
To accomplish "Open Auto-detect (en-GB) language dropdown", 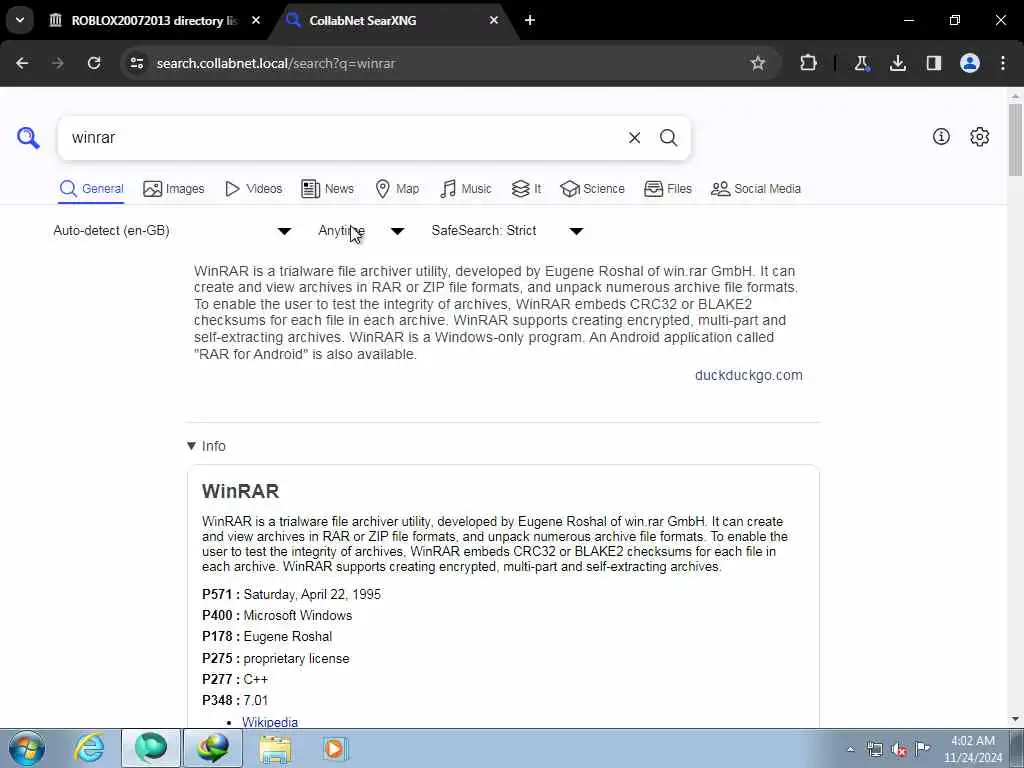I will (172, 231).
